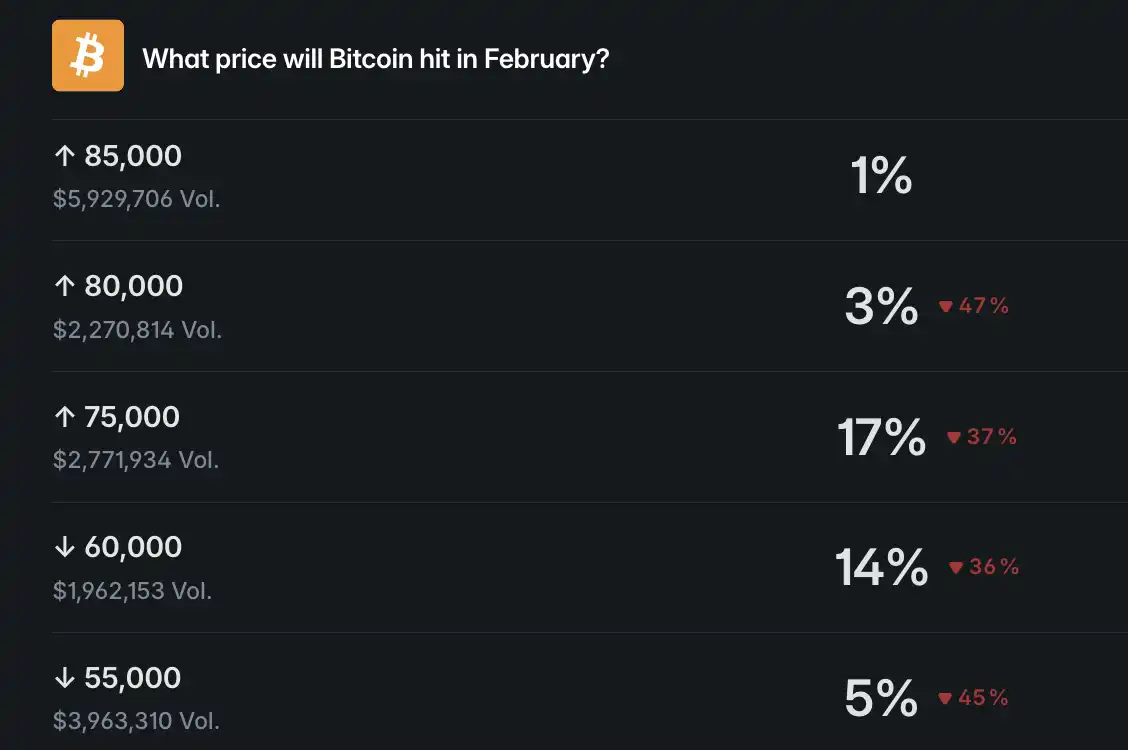The width and height of the screenshot is (1128, 750).
Task: Click the down arrow beside 55,000
Action: click(65, 678)
